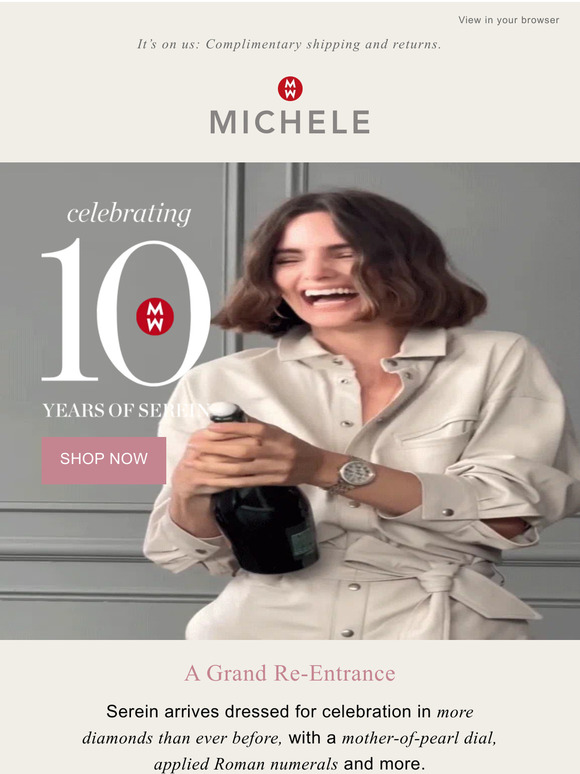Click the A Grand Re-Entrance heading
Viewport: 580px width, 774px height.
point(290,673)
